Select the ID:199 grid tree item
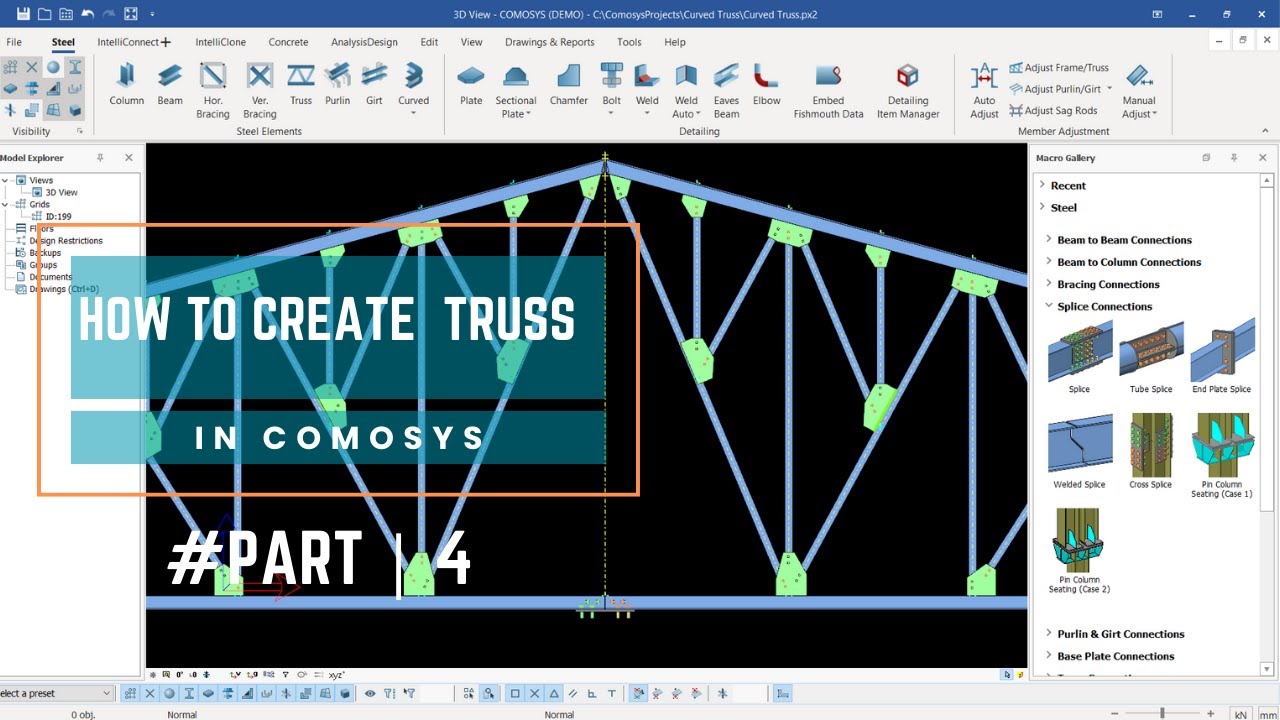The height and width of the screenshot is (720, 1280). click(58, 216)
